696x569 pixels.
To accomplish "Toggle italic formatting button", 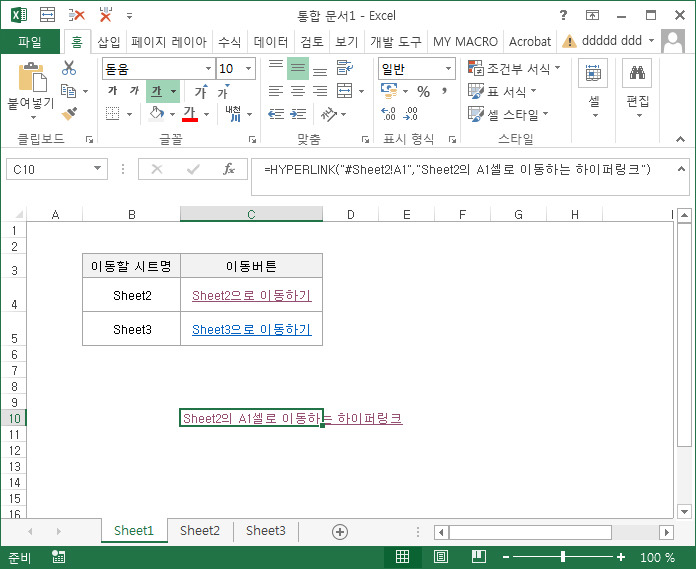I will (x=134, y=91).
